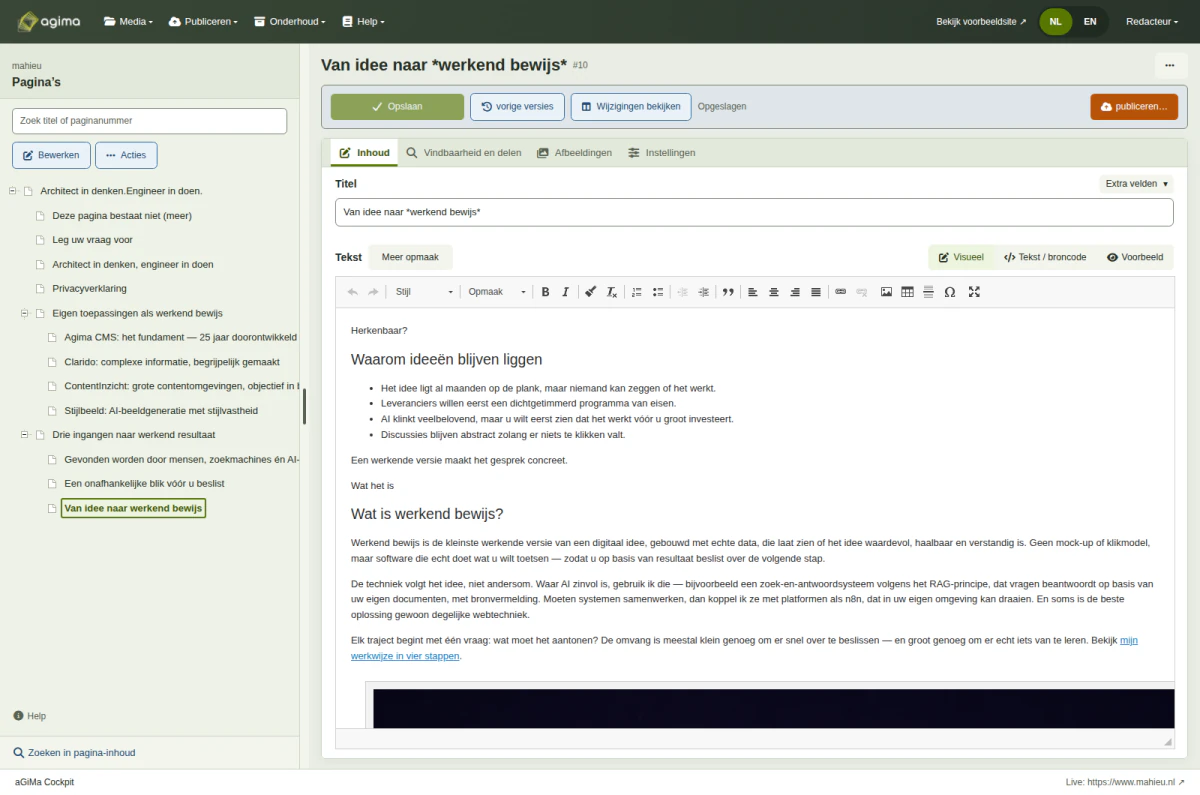Click the insert image icon
Image resolution: width=1200 pixels, height=795 pixels.
pos(886,292)
